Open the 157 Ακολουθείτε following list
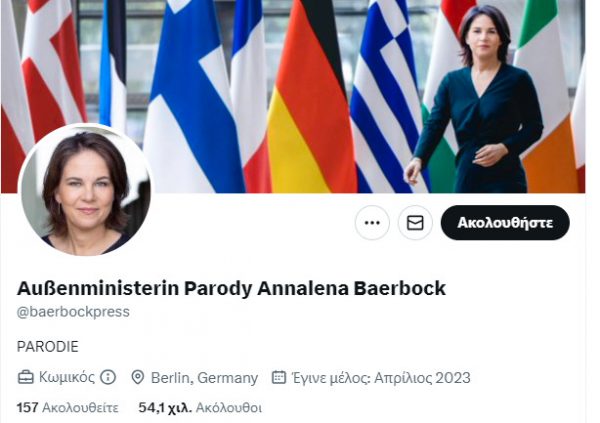This screenshot has width=600, height=423. point(67,407)
